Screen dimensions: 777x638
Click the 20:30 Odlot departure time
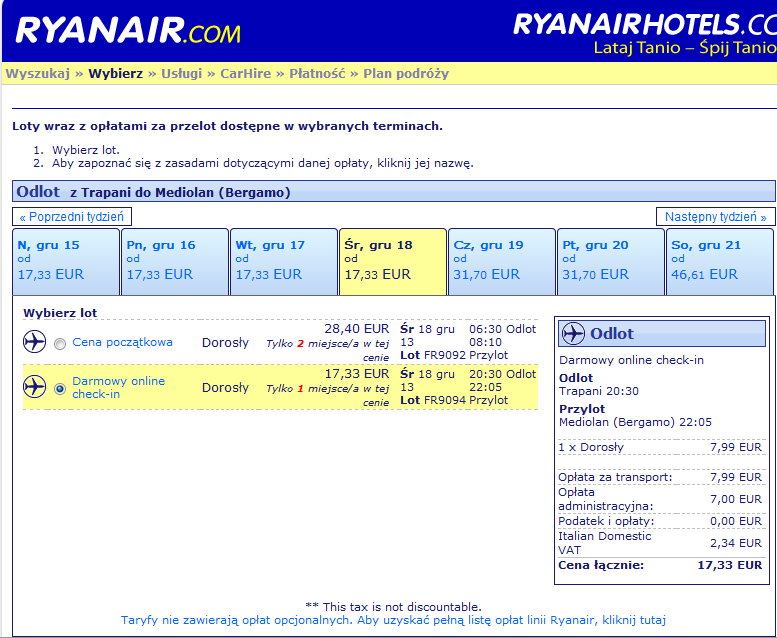click(x=502, y=374)
